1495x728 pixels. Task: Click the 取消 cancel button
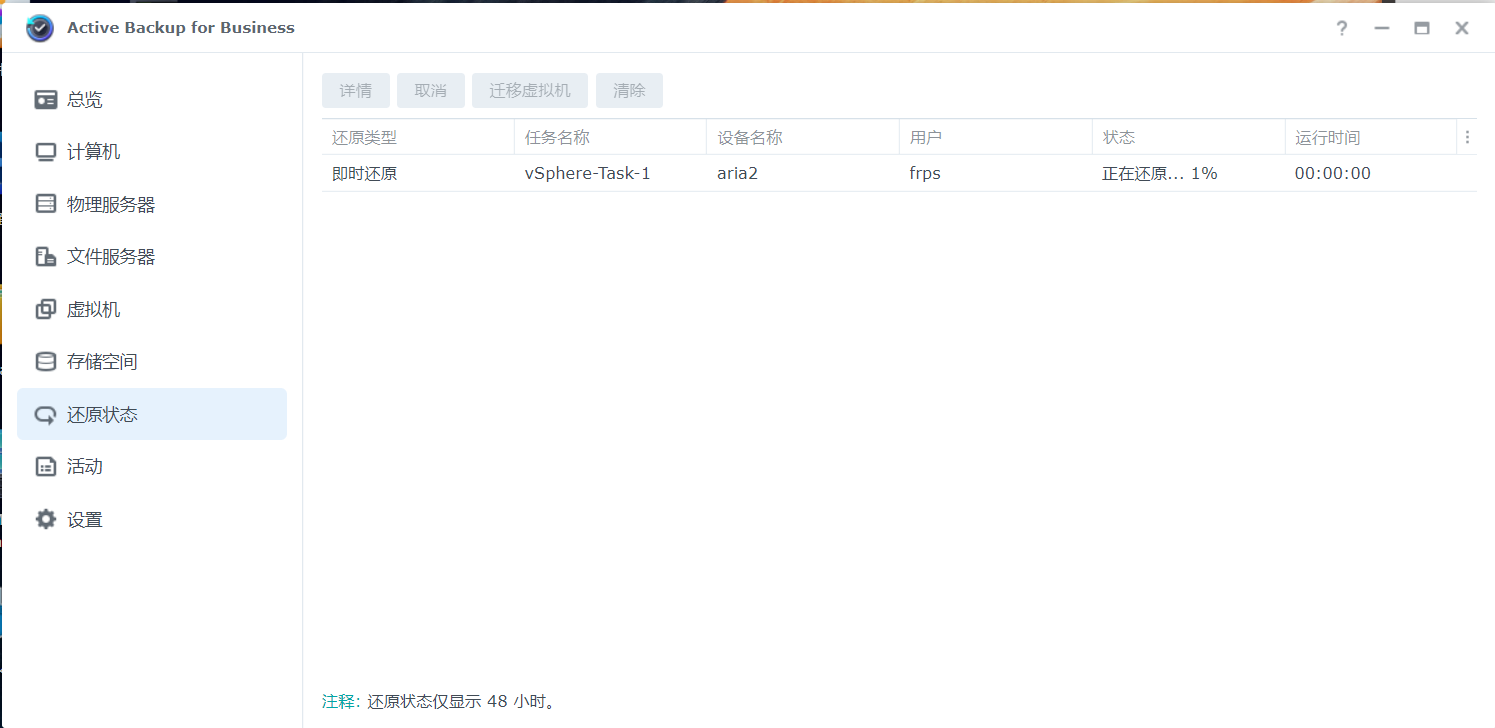pos(431,90)
